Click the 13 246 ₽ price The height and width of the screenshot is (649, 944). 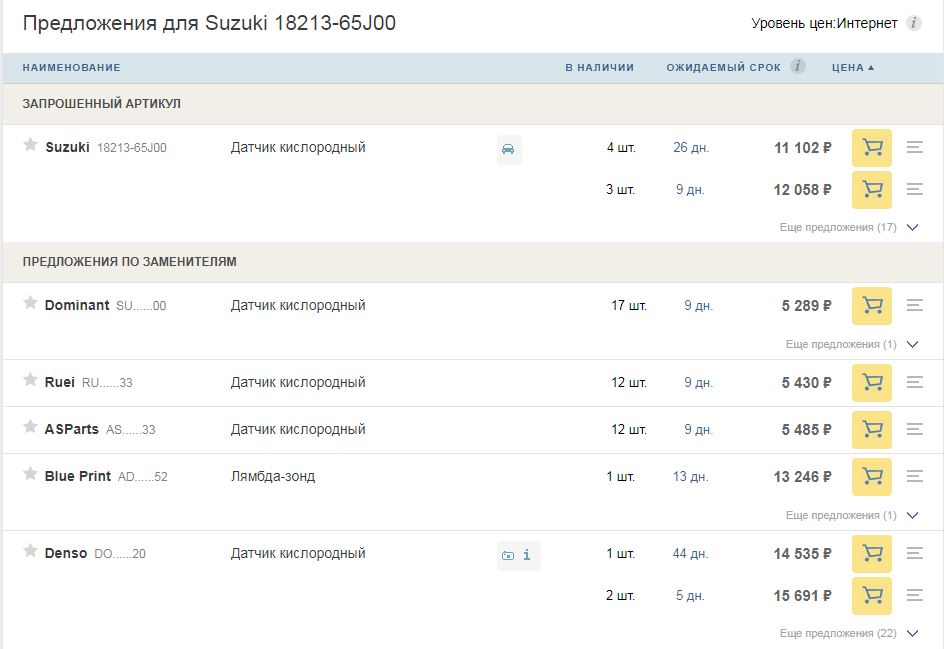pyautogui.click(x=803, y=477)
